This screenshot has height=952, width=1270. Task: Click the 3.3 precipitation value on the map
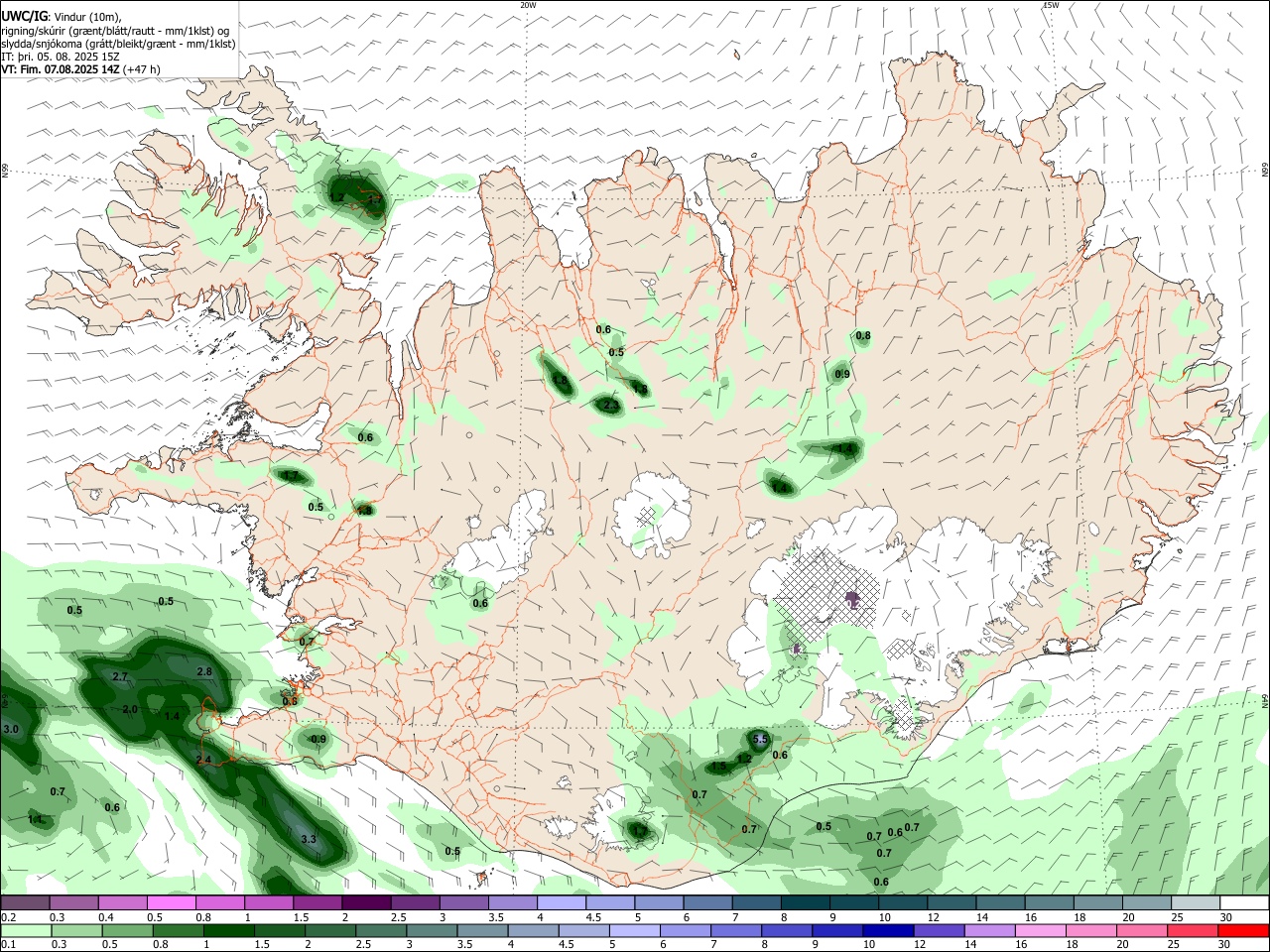click(x=308, y=839)
